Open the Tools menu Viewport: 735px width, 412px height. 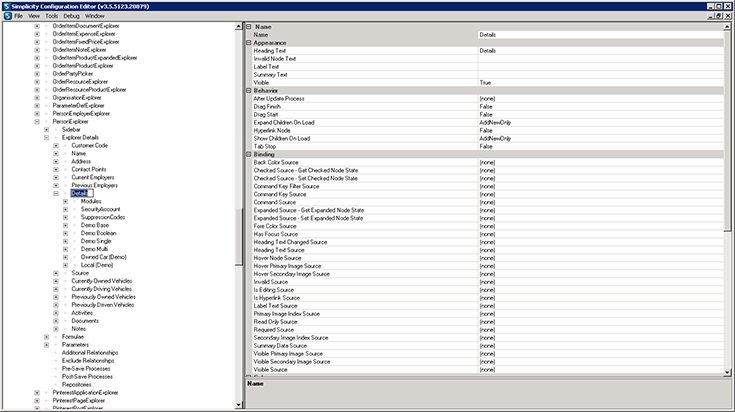click(49, 16)
